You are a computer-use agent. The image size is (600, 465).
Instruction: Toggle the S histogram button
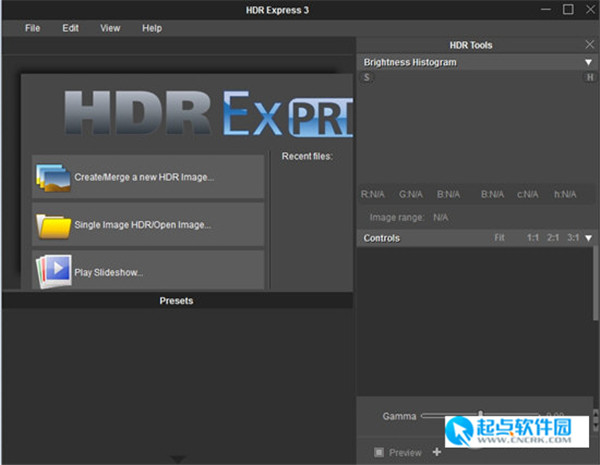point(367,78)
